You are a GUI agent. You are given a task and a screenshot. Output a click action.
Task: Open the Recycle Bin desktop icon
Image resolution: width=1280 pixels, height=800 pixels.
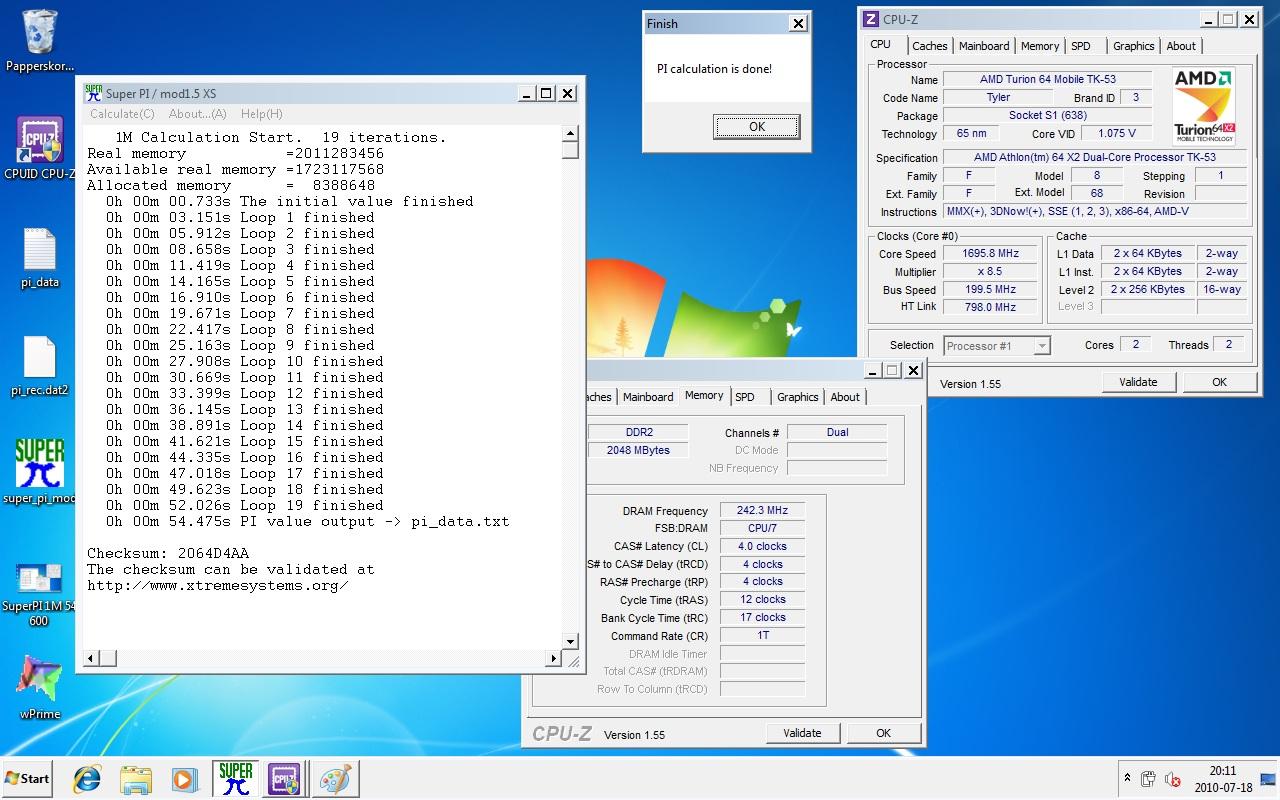pos(40,40)
